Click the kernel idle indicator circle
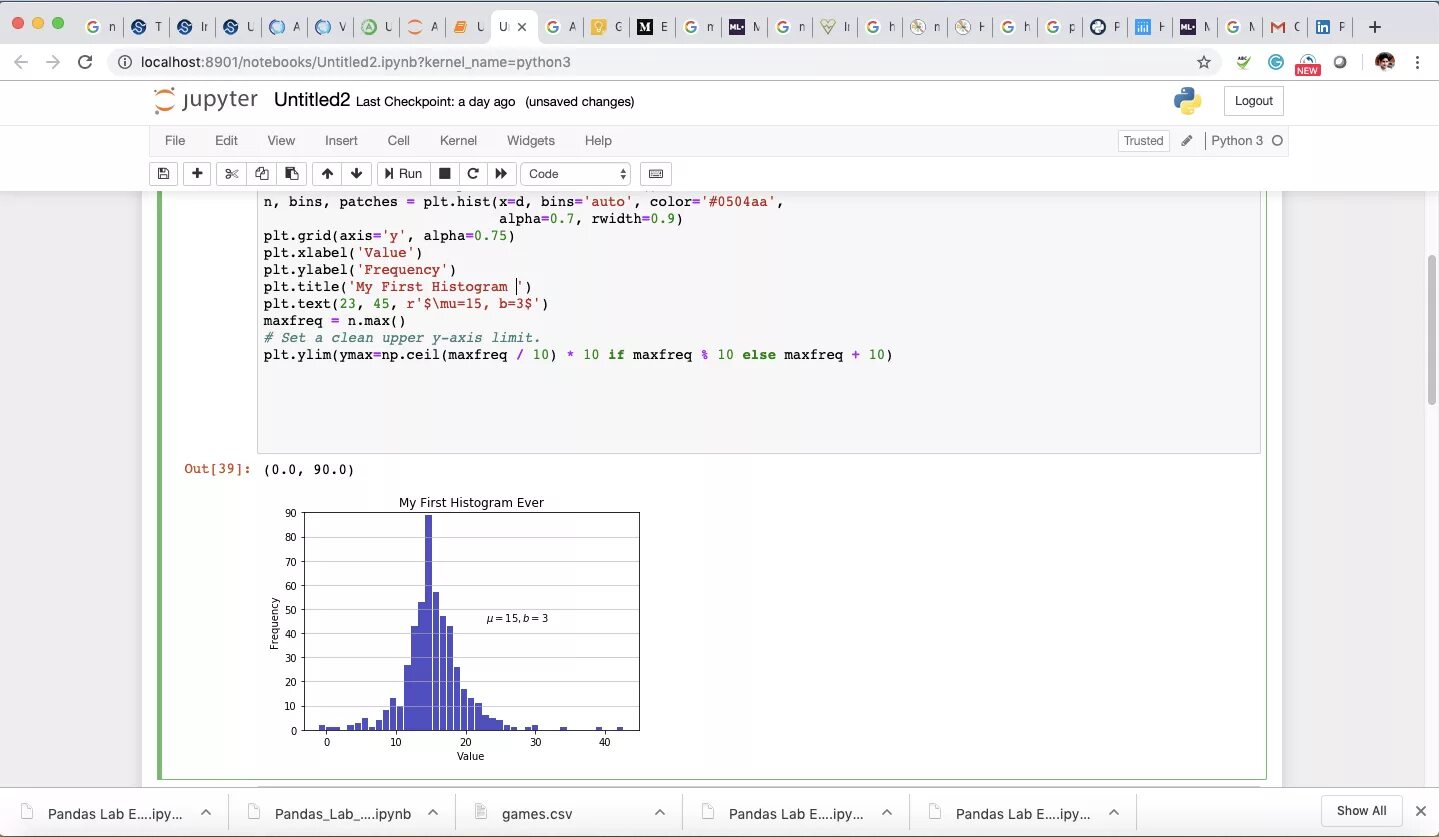 click(x=1277, y=141)
